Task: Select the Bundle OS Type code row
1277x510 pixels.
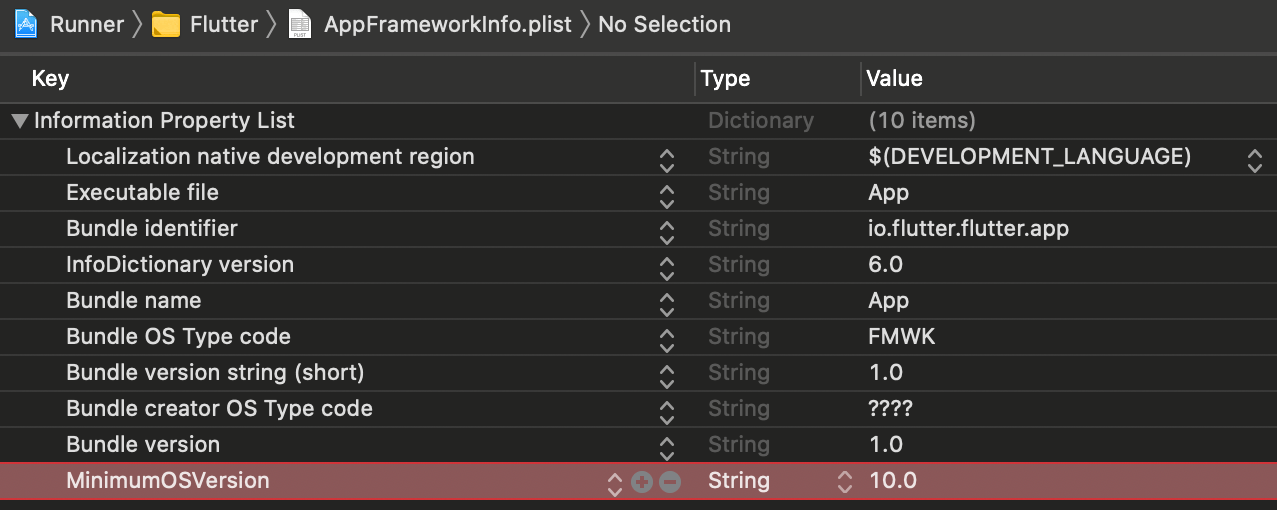Action: (638, 337)
